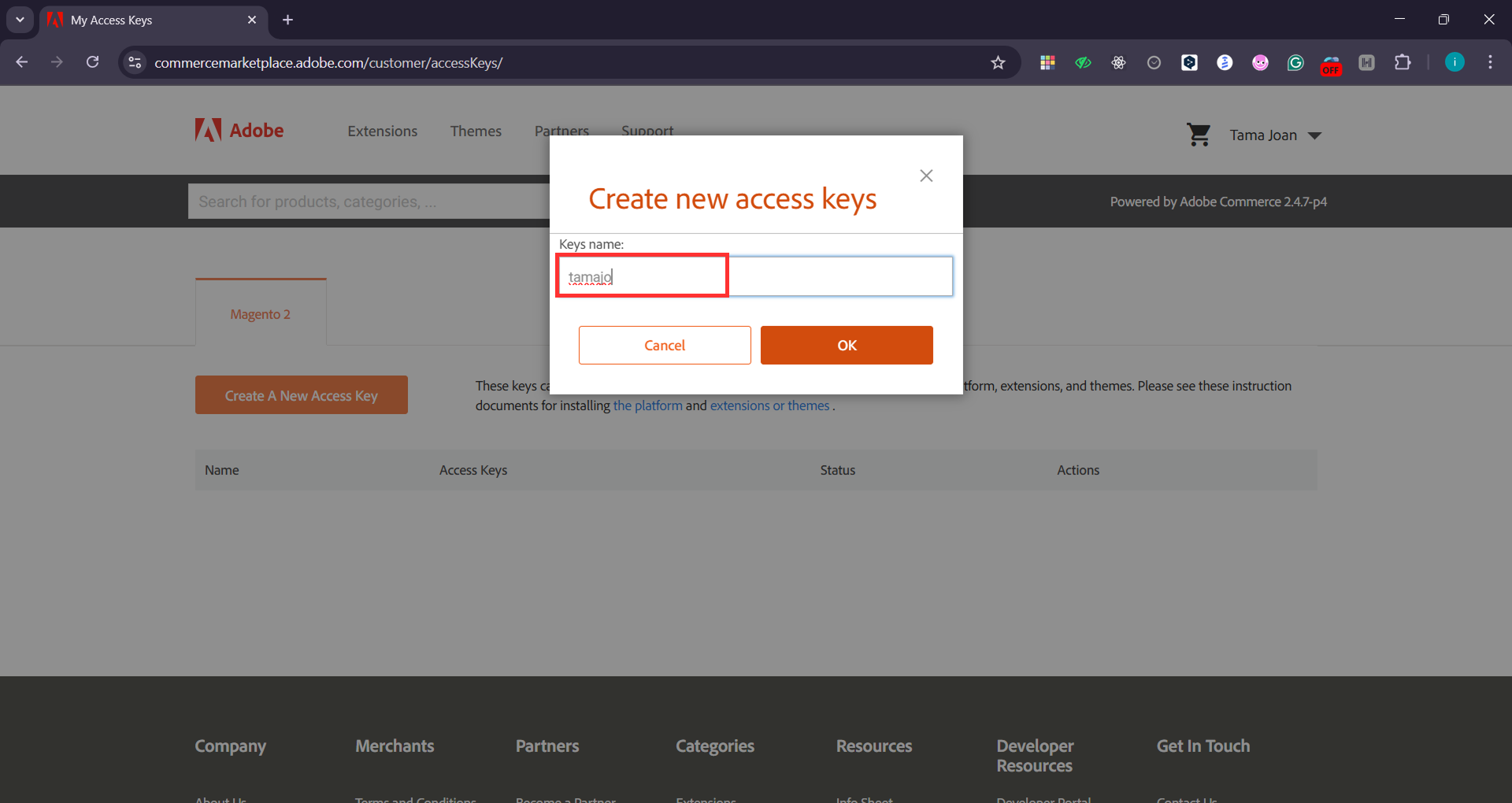Click the product search box
Image resolution: width=1512 pixels, height=803 pixels.
point(369,202)
